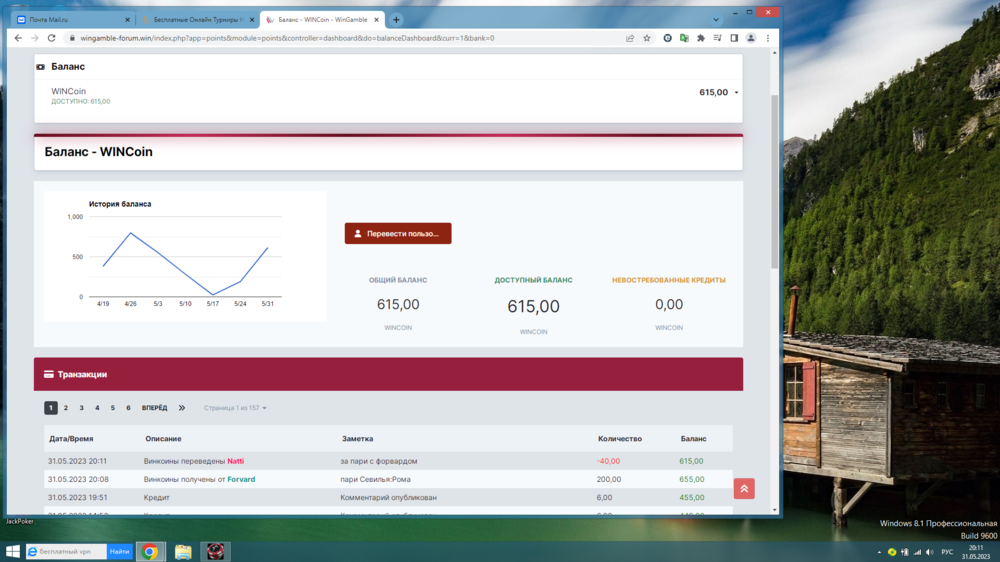Image resolution: width=1000 pixels, height=562 pixels.
Task: Open the 'Страница 1 из 157' page selector
Action: coord(235,408)
